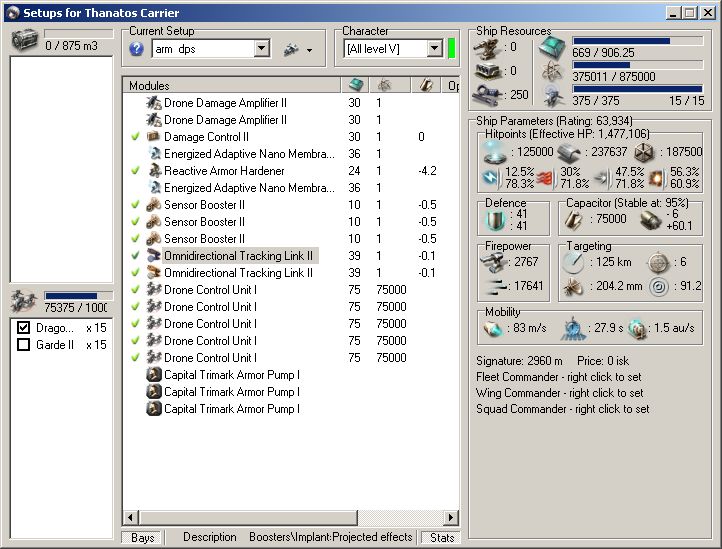Open the Character '[All level V]' dropdown
The height and width of the screenshot is (549, 722).
434,48
